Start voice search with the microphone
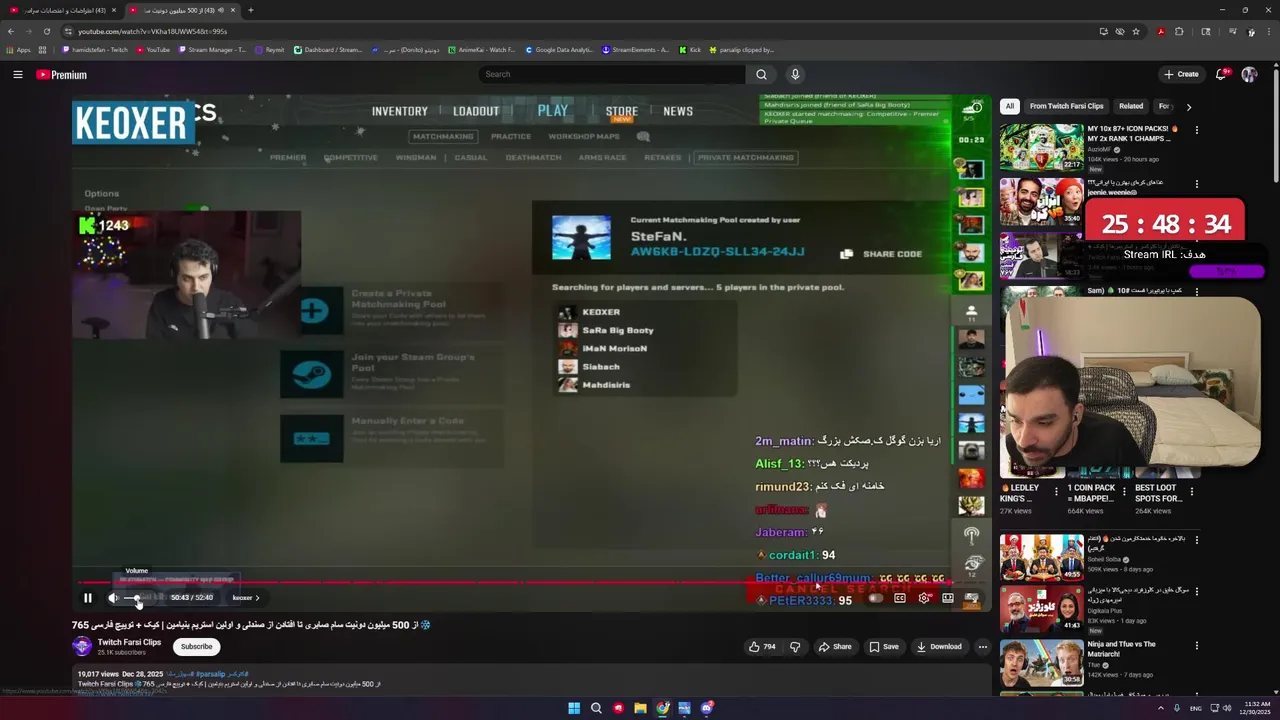This screenshot has width=1280, height=720. pyautogui.click(x=795, y=74)
